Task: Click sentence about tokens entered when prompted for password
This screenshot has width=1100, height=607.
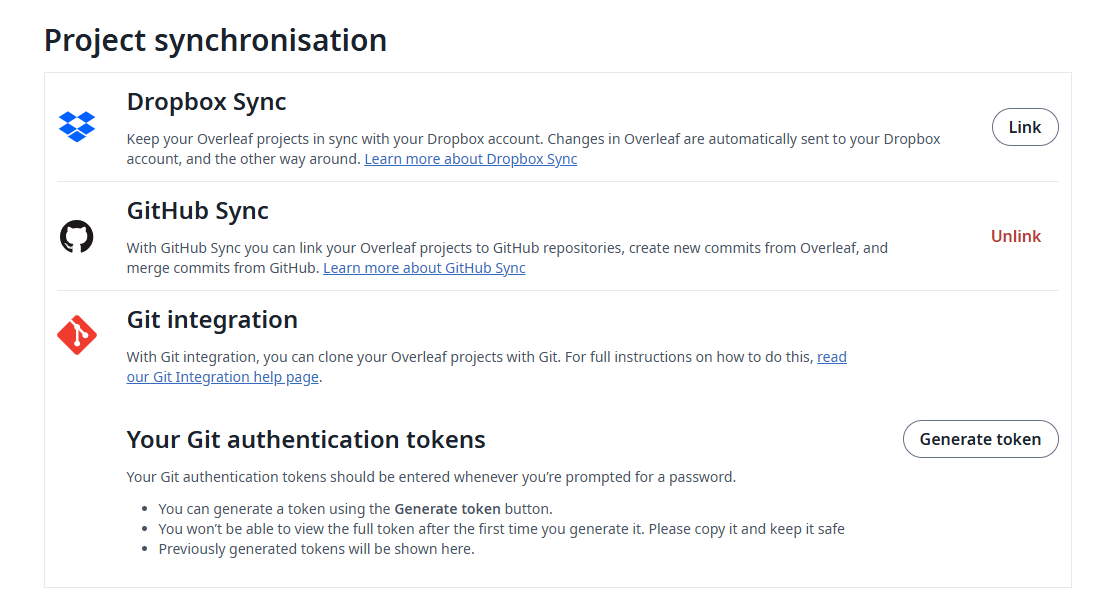Action: coord(431,477)
